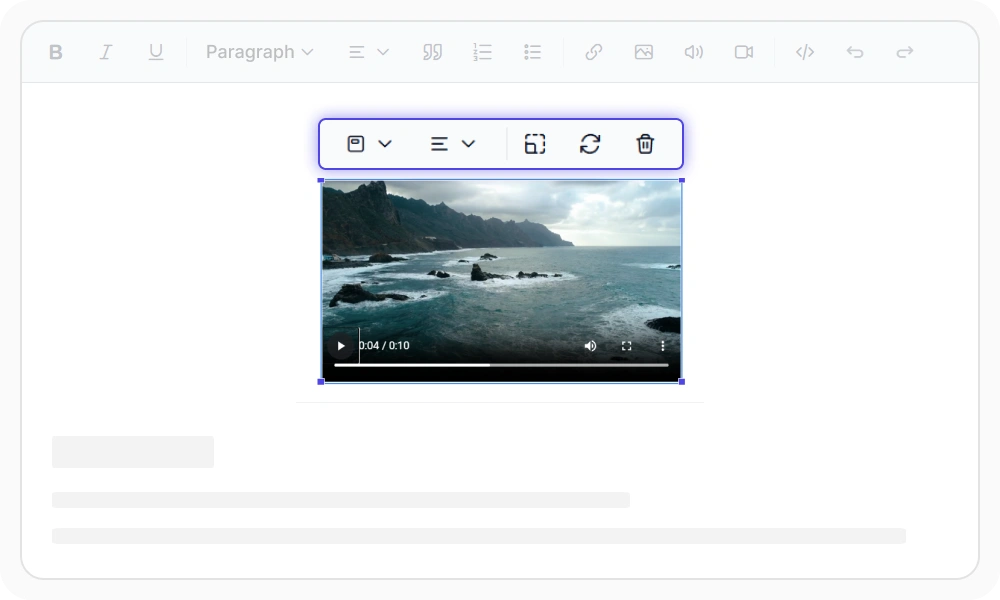
Task: Open video display mode dropdown
Action: pos(369,144)
